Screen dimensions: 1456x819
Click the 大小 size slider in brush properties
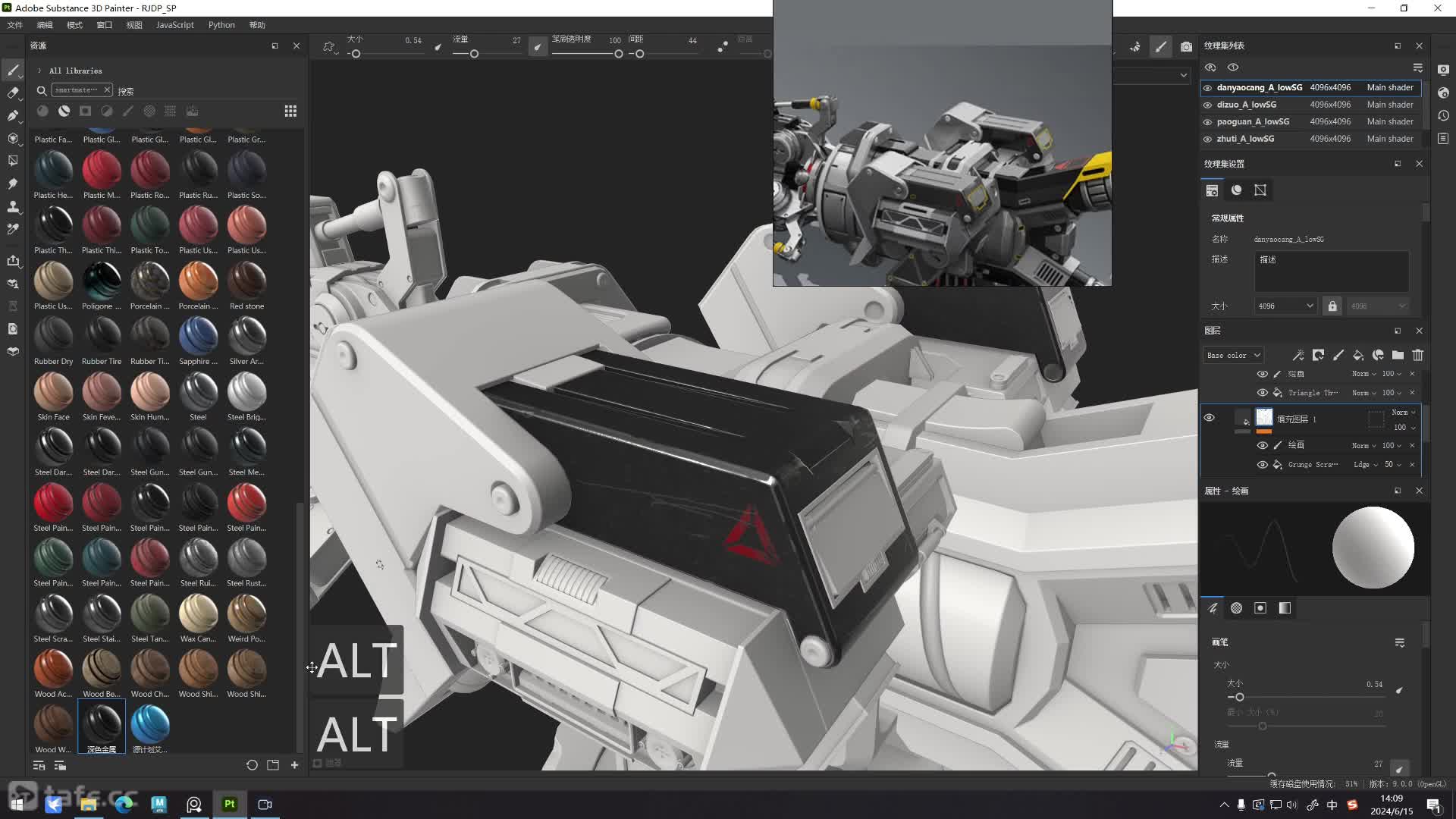pyautogui.click(x=1307, y=697)
